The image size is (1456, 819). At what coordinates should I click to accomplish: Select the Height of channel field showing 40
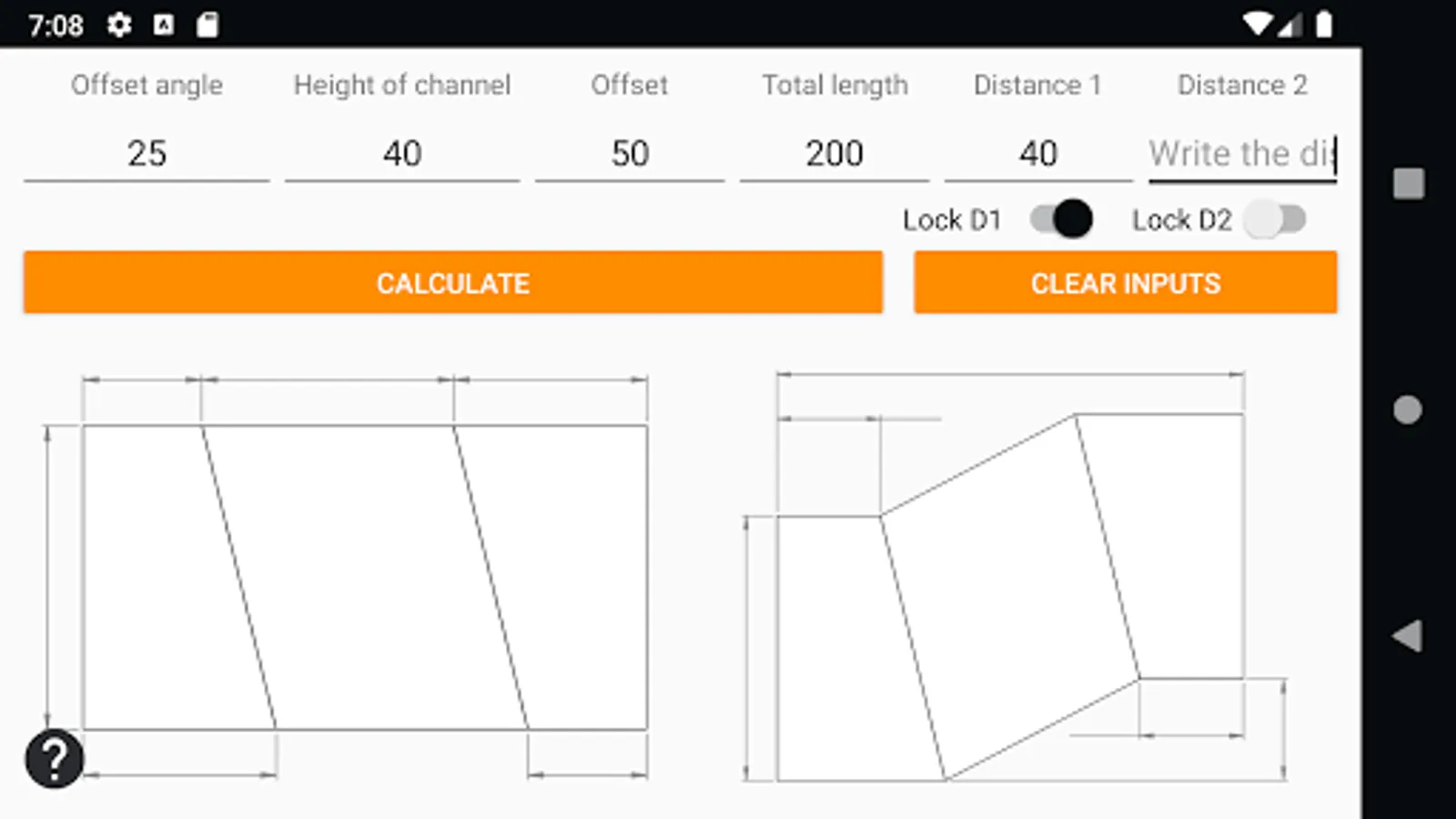pos(401,153)
